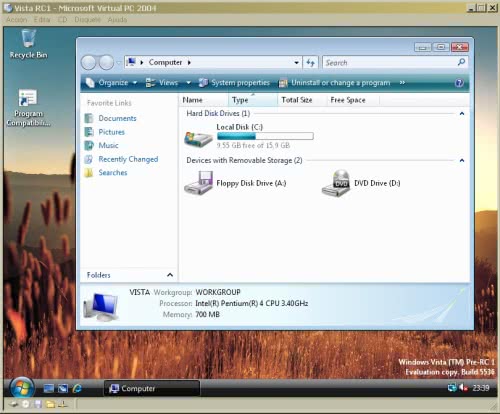Open address bar history dropdown arrow
This screenshot has height=414, width=500.
click(296, 63)
